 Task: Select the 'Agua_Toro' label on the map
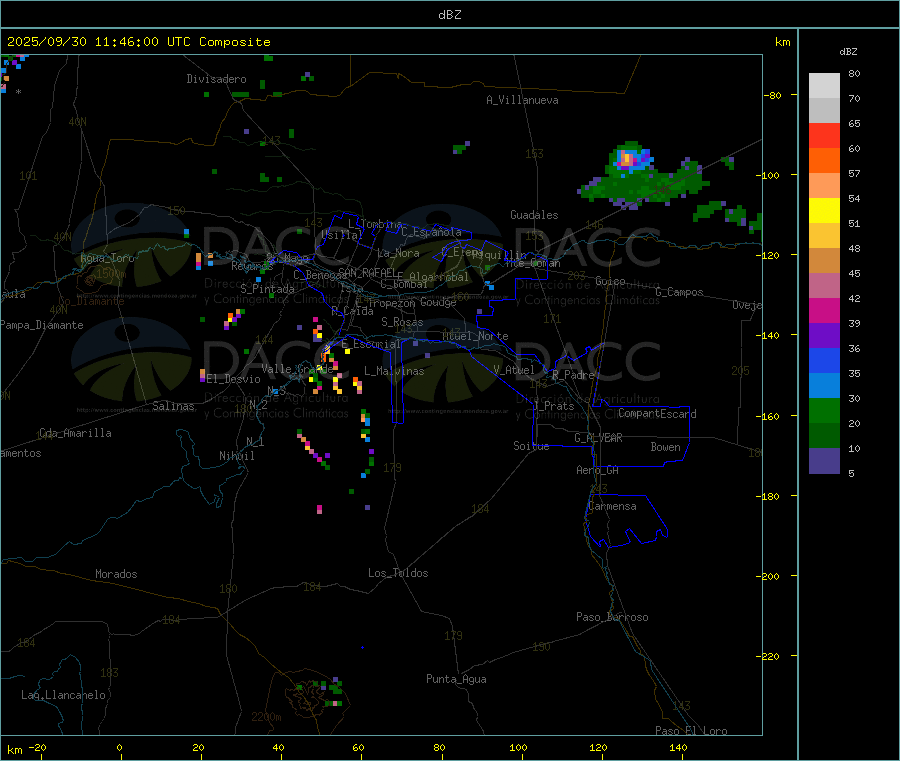[x=107, y=258]
